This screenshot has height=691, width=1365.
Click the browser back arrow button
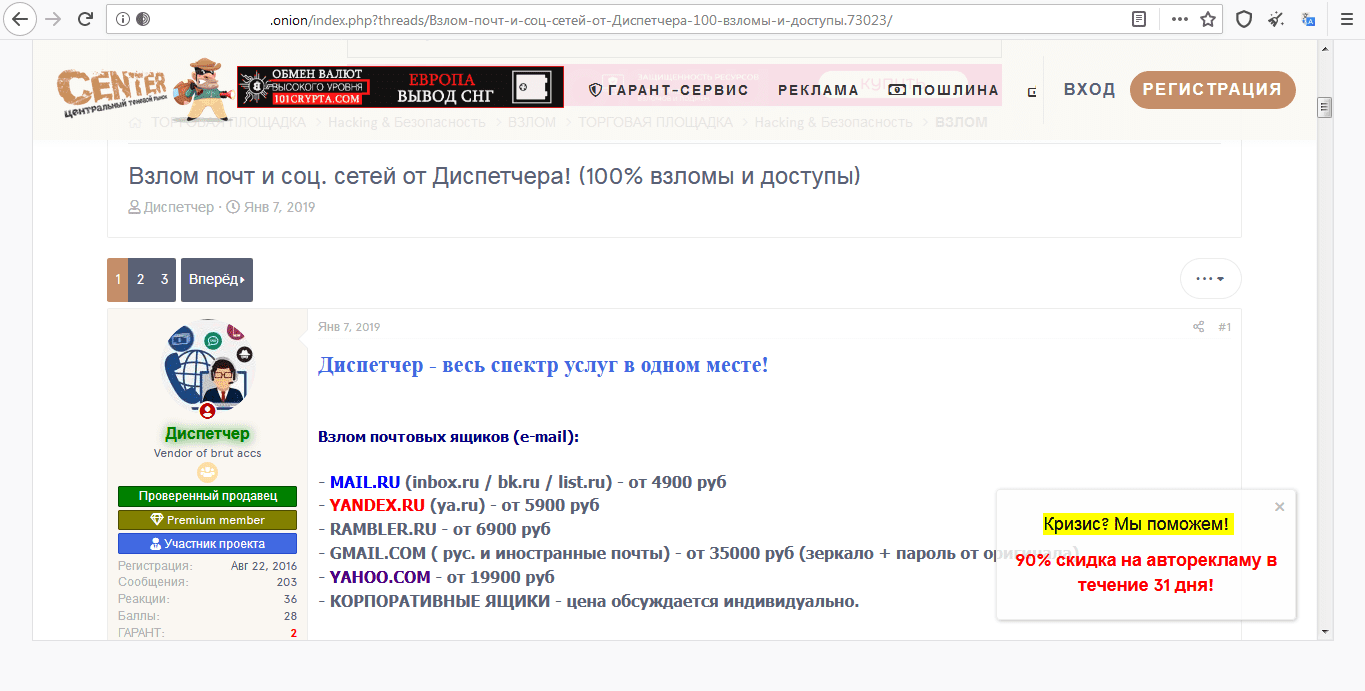point(19,19)
